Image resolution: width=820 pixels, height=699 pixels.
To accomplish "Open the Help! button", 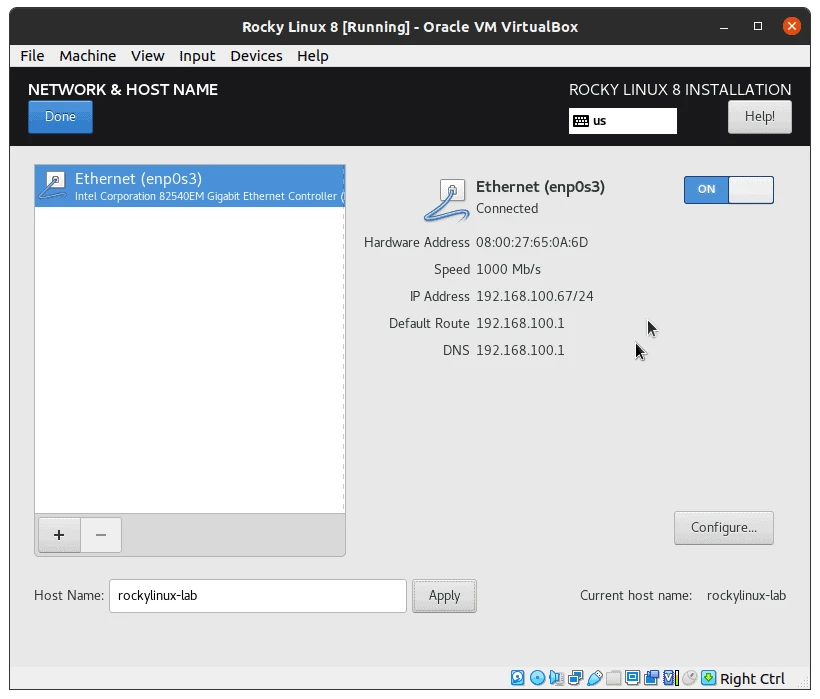I will [759, 117].
